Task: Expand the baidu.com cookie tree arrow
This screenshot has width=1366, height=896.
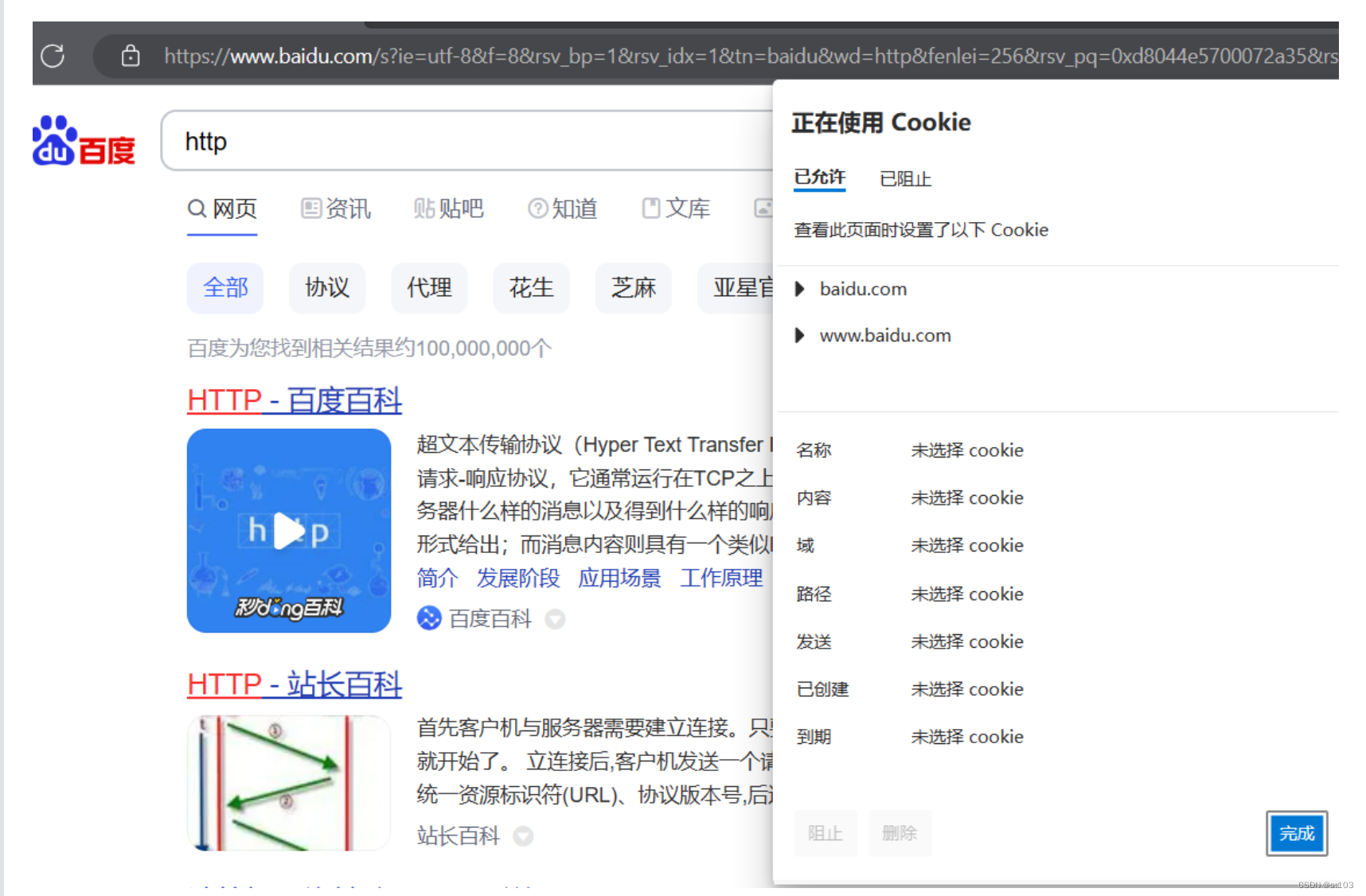Action: (800, 289)
